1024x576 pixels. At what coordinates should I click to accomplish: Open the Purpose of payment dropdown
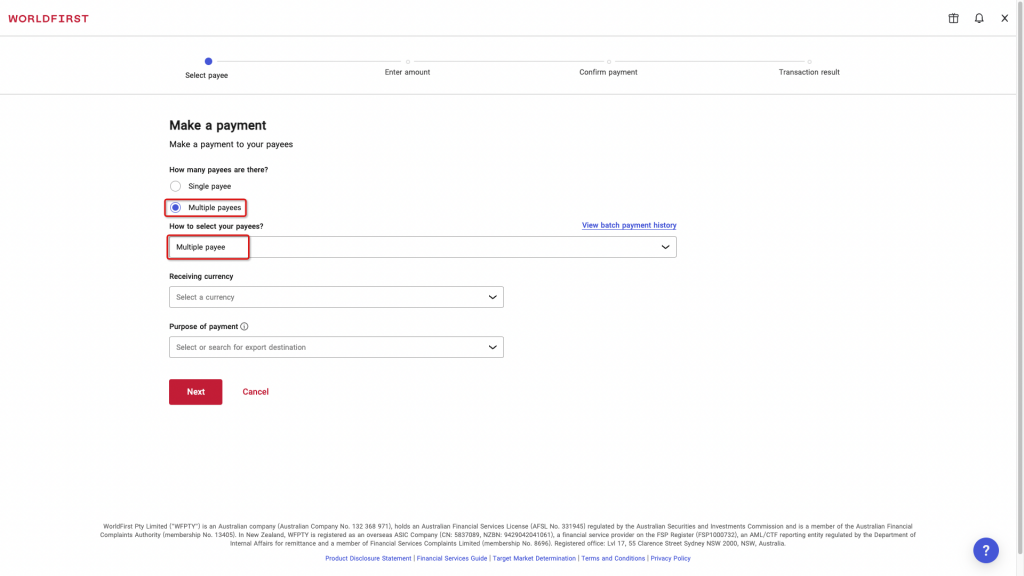point(336,347)
